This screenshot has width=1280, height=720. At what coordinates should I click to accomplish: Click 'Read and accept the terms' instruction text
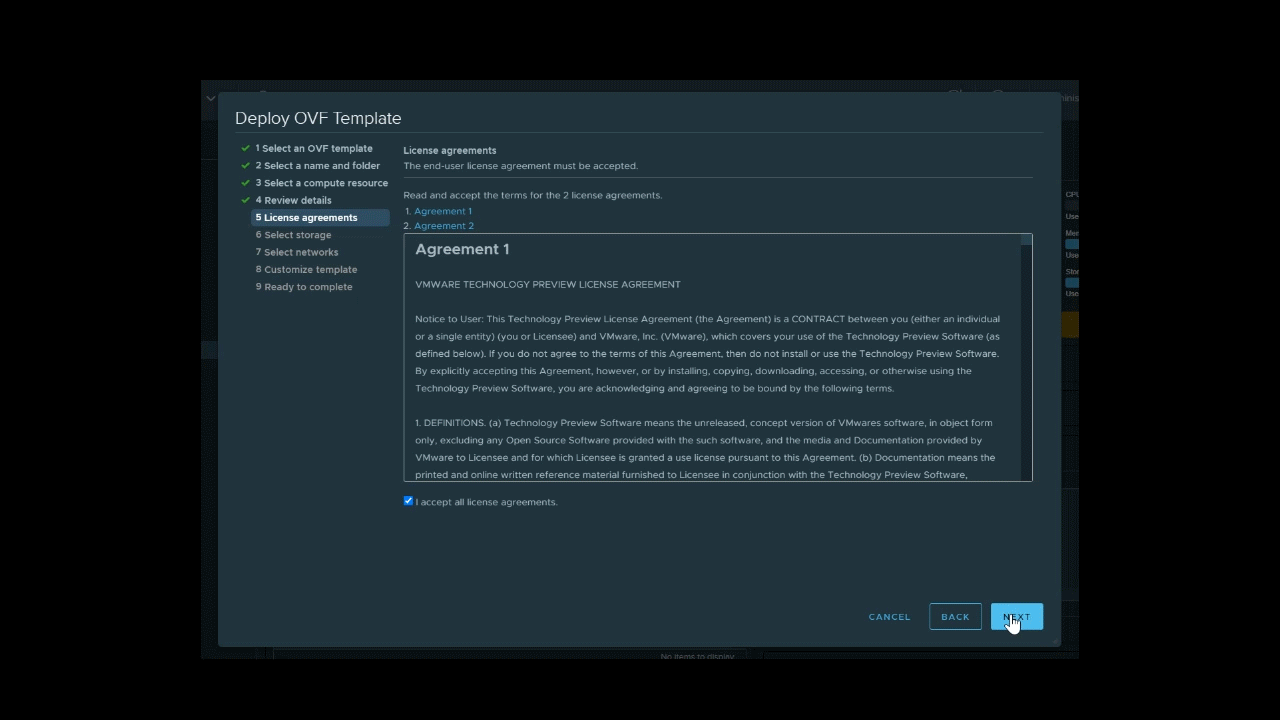(532, 195)
